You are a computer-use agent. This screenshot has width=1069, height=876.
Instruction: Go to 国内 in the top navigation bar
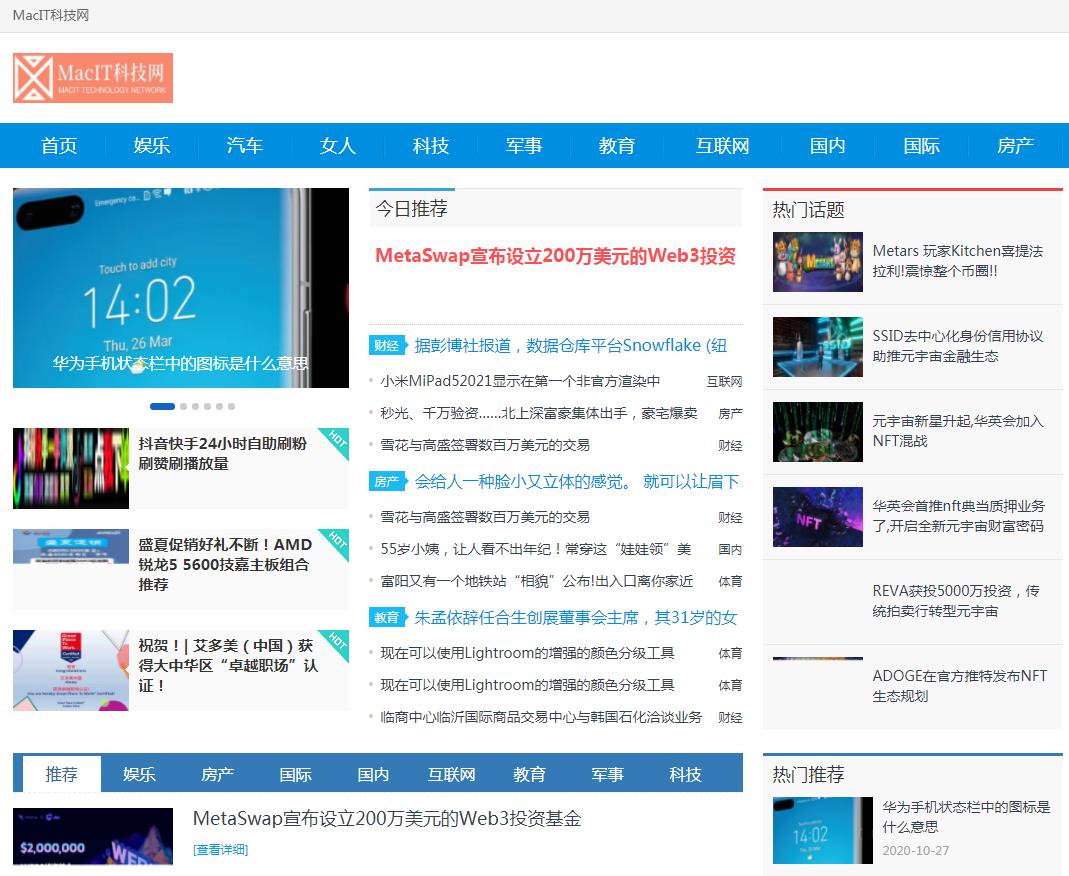coord(828,145)
